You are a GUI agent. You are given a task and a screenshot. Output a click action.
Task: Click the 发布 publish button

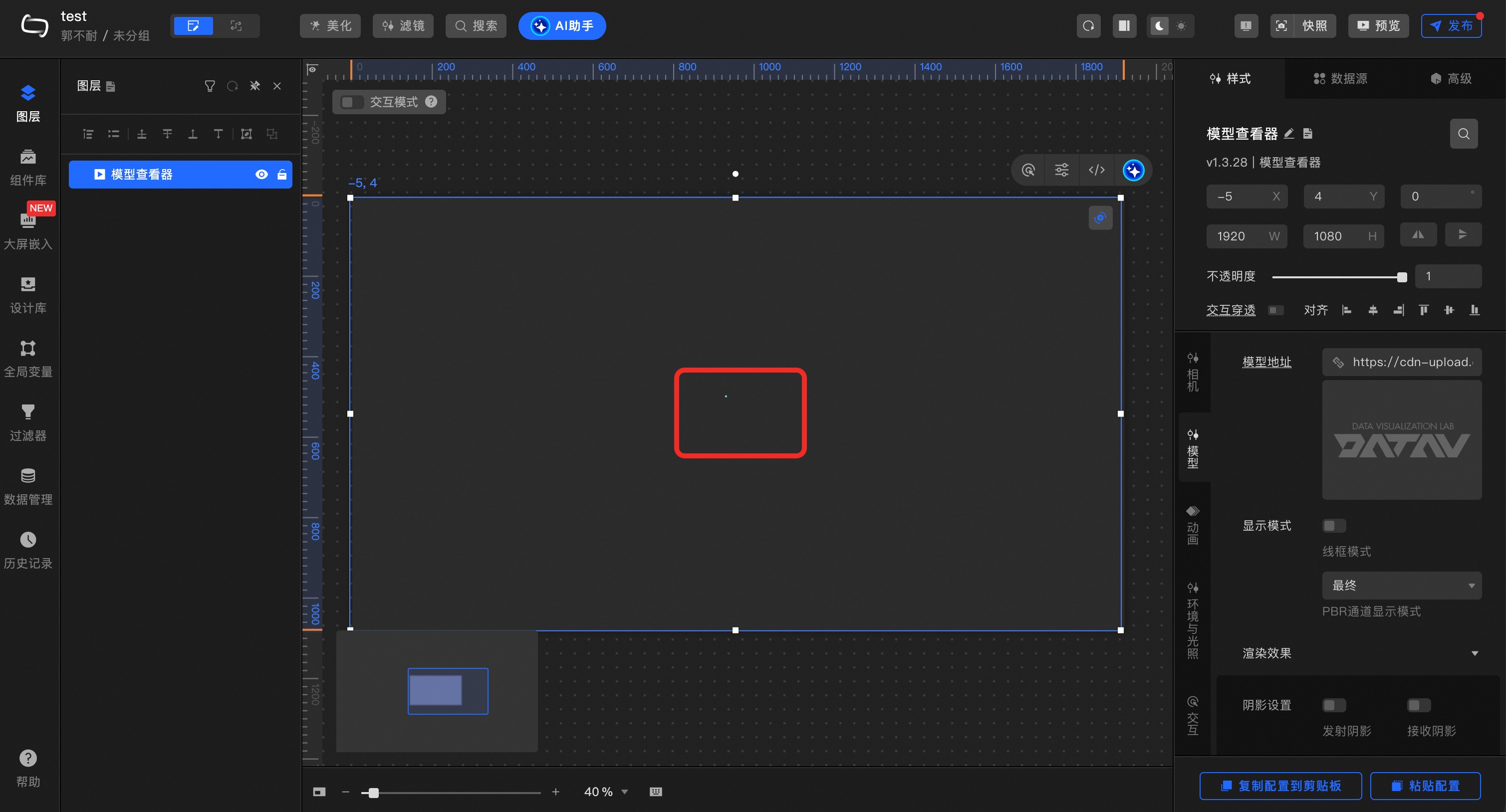1451,26
